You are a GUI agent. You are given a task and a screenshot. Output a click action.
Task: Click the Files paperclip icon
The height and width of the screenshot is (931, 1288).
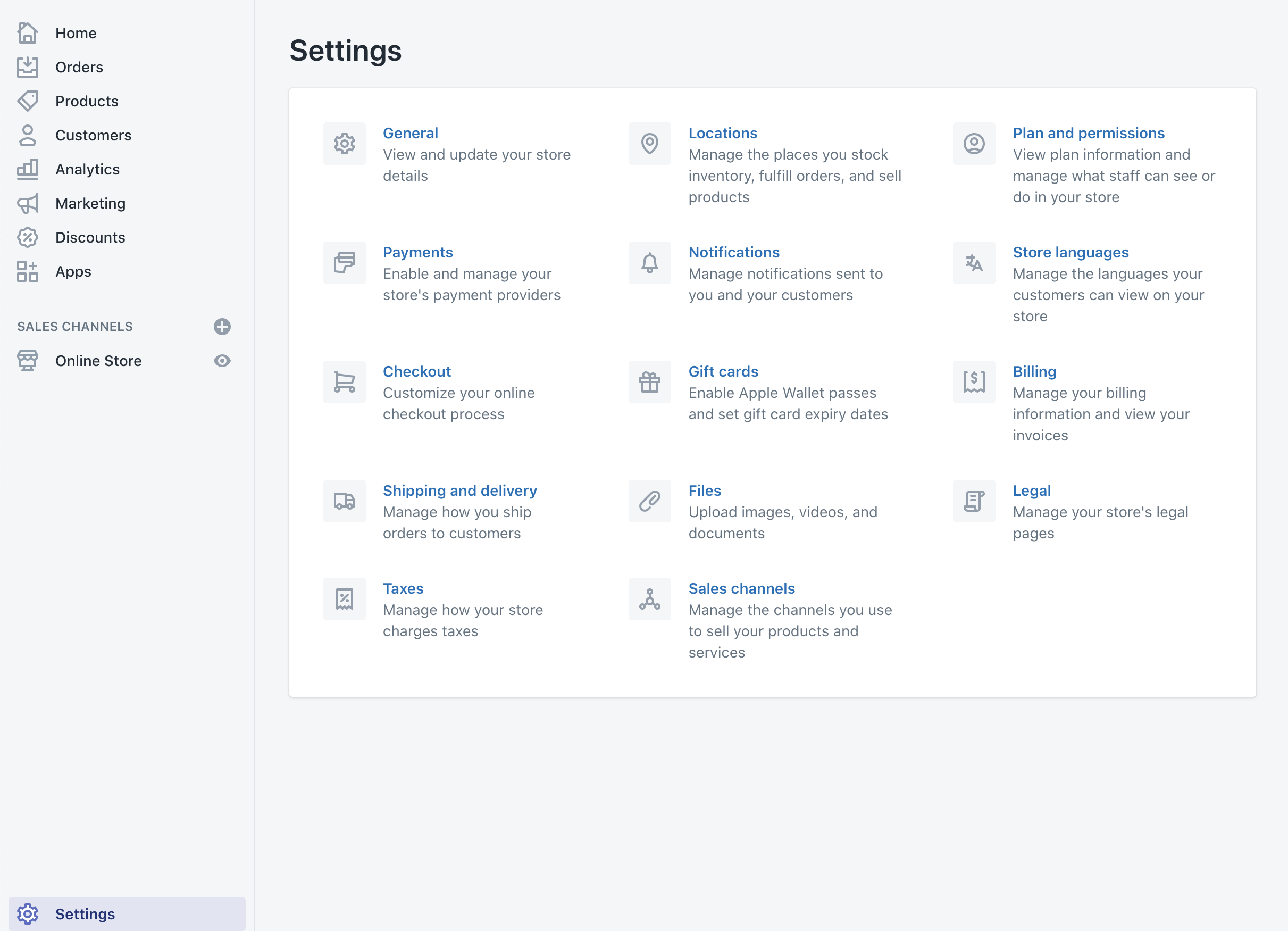(x=649, y=502)
